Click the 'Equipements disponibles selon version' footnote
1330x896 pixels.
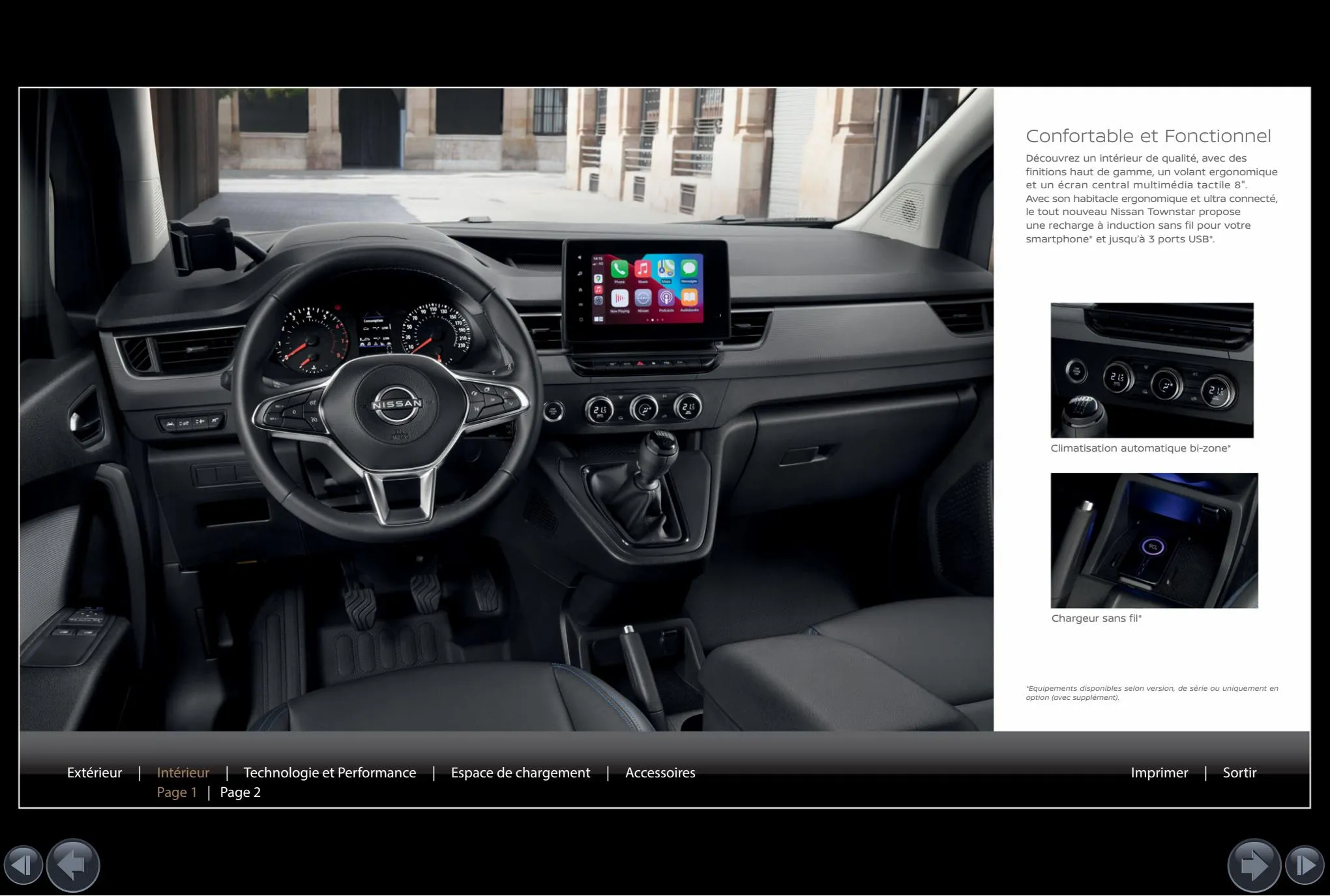tap(1152, 693)
